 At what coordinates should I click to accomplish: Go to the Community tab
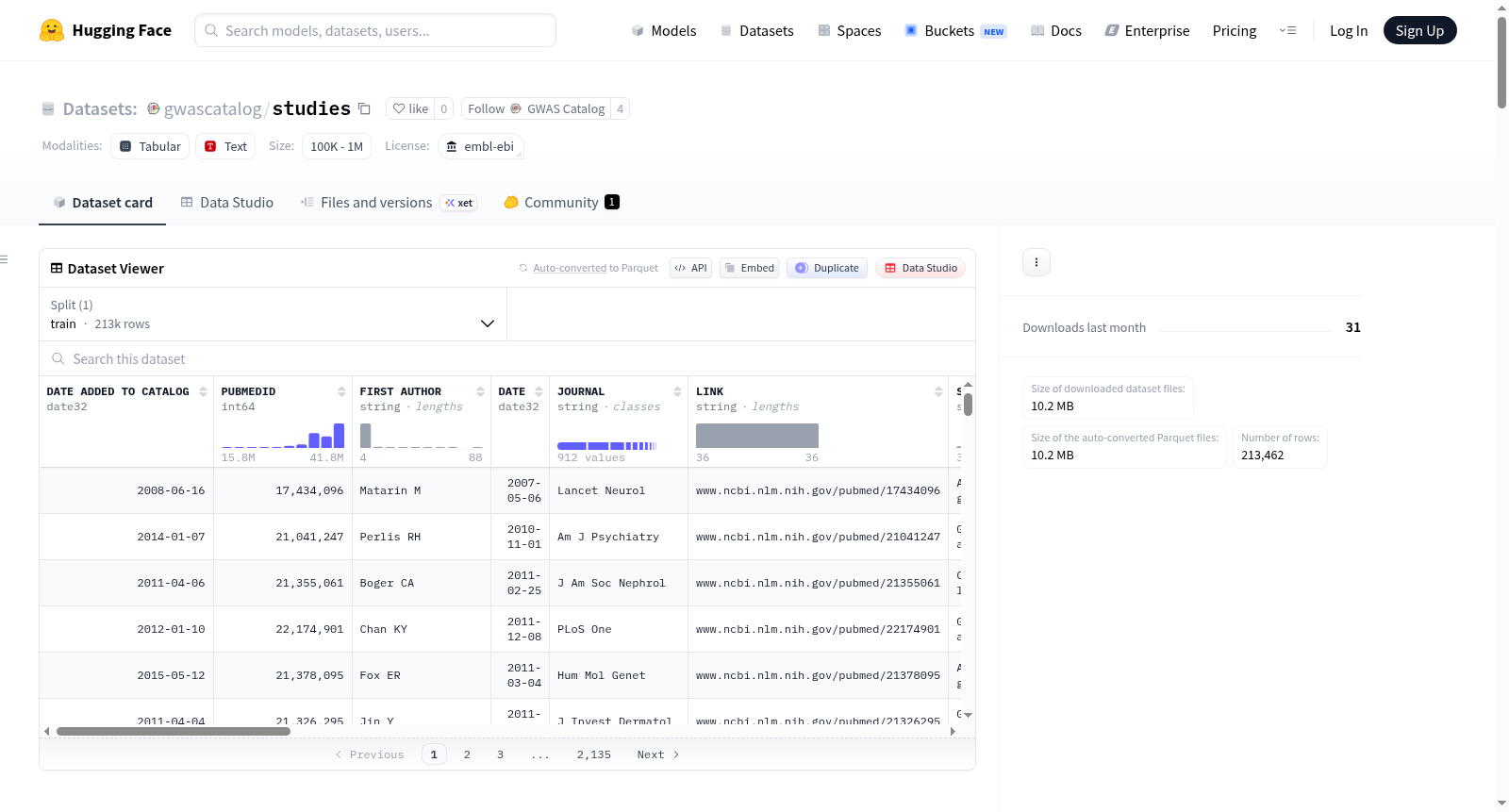(x=561, y=203)
